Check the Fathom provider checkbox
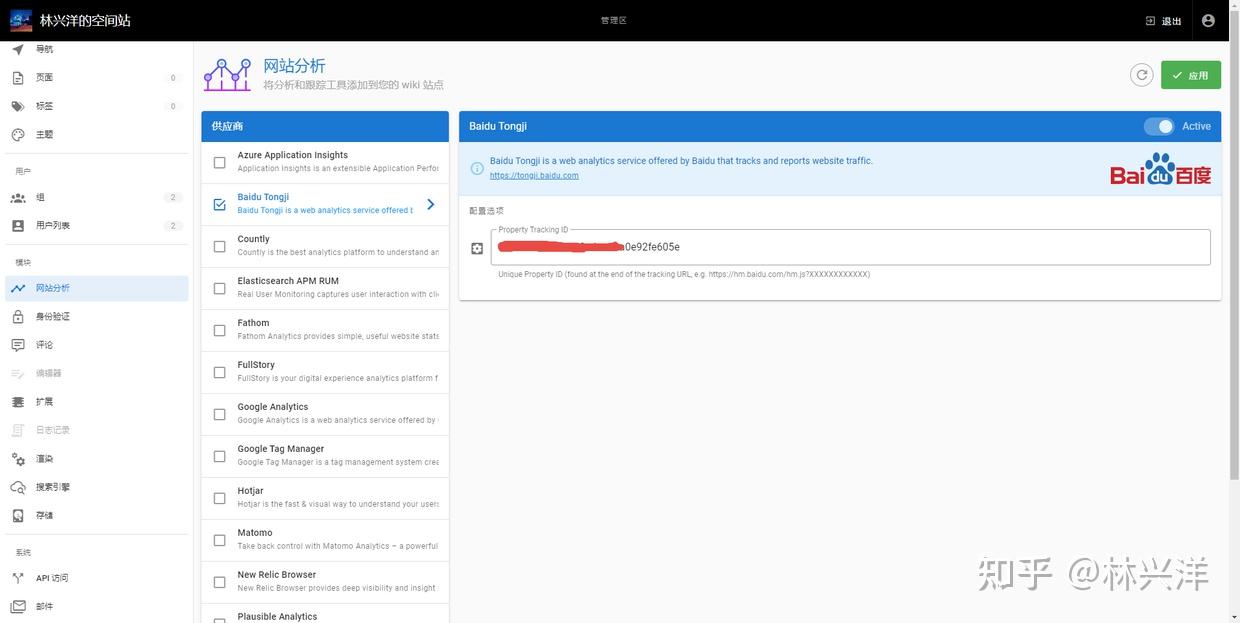 (x=219, y=330)
